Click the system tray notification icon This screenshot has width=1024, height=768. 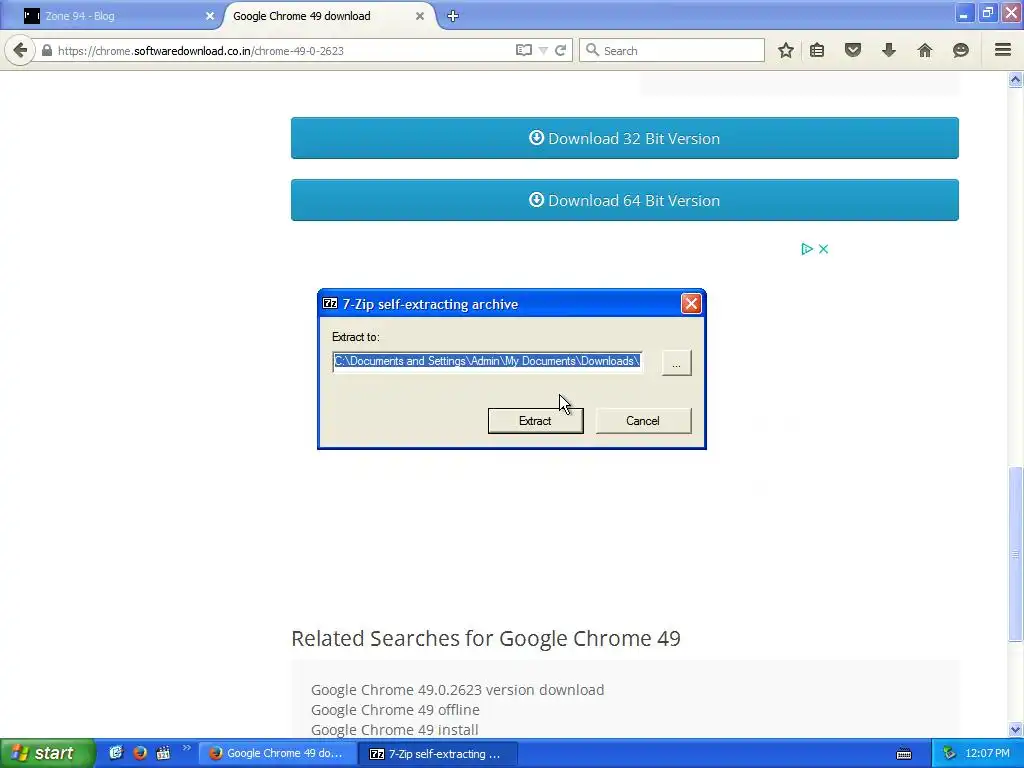pos(949,754)
